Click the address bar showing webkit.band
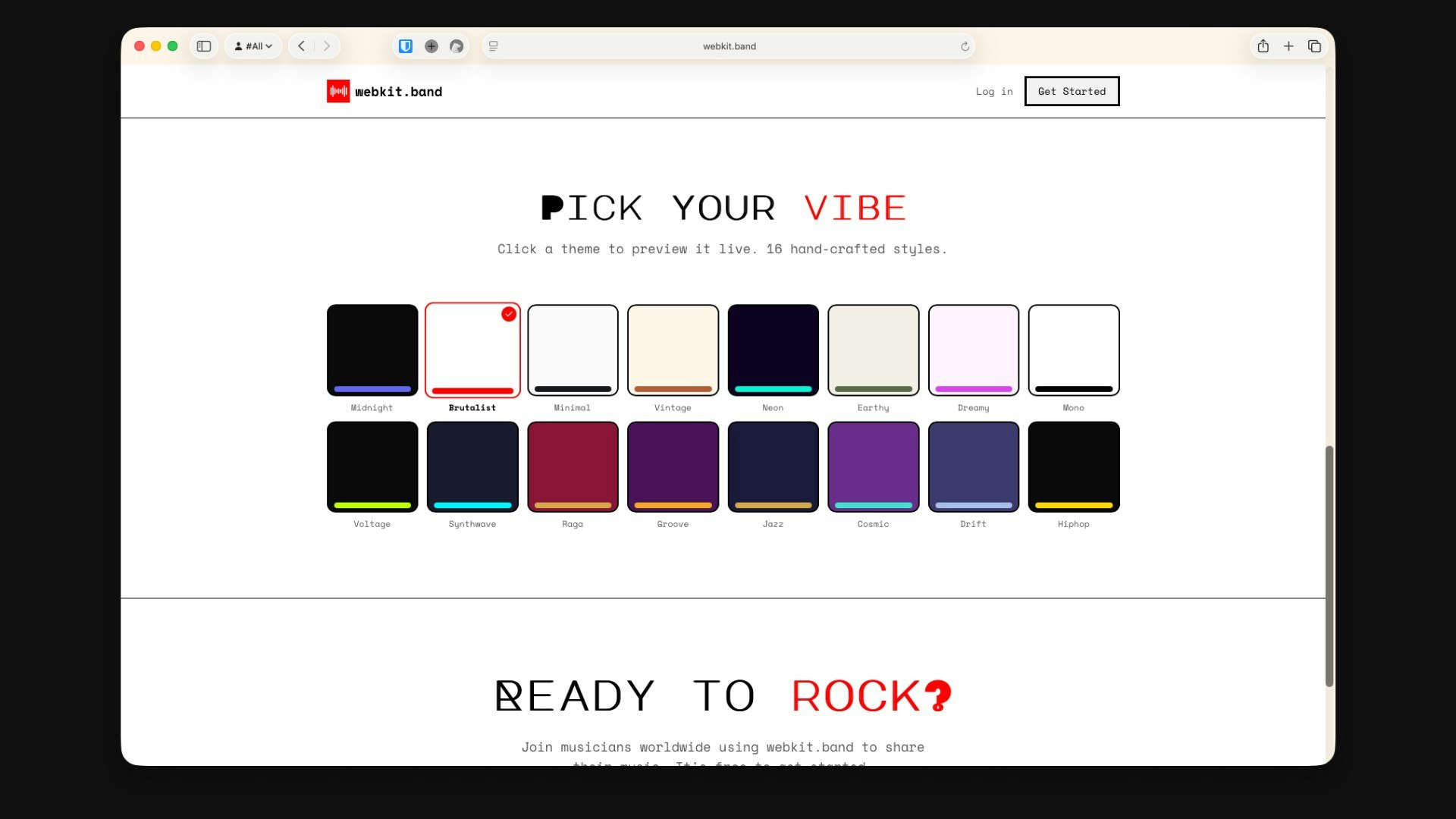The image size is (1456, 819). pos(728,45)
